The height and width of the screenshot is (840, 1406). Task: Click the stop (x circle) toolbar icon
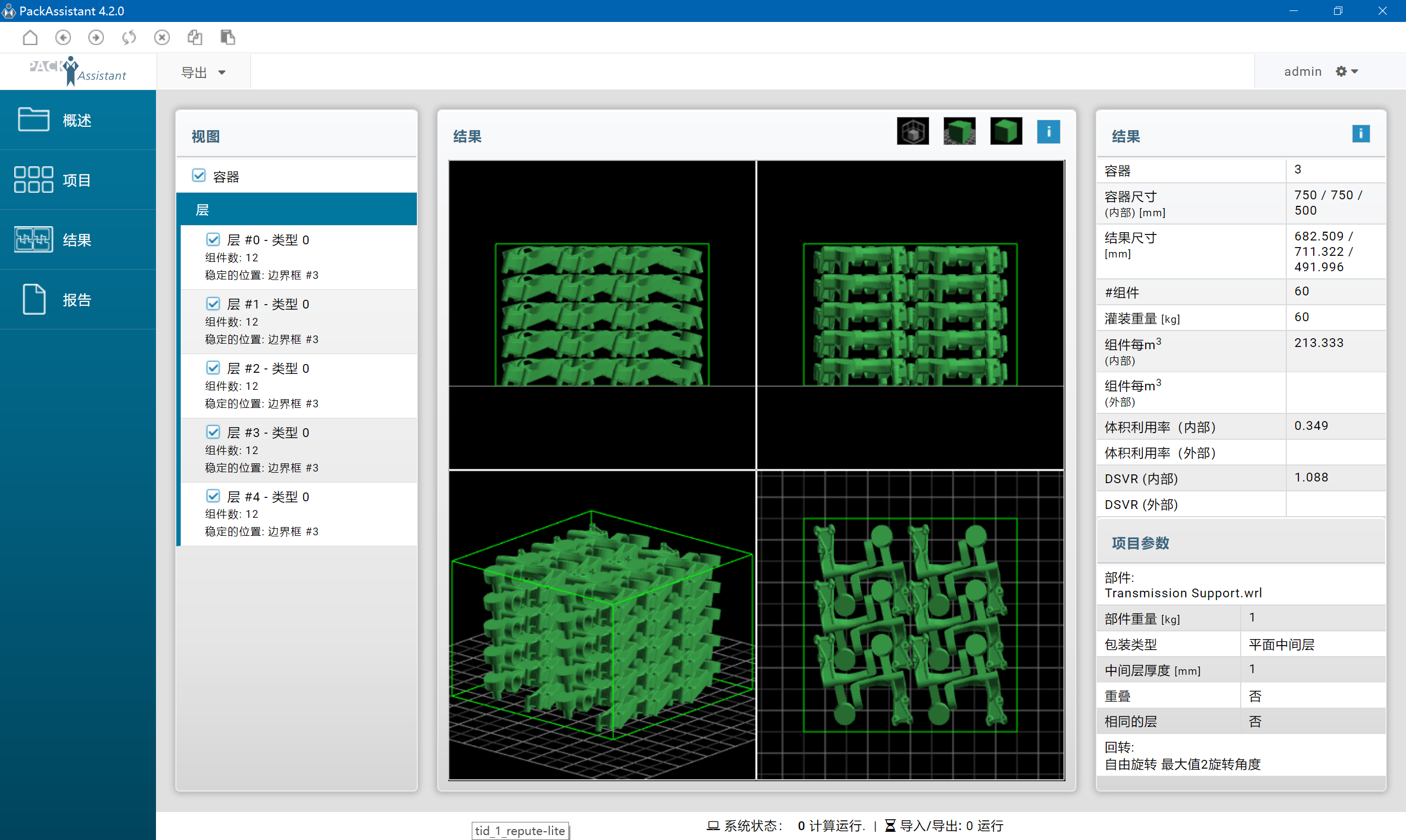click(162, 37)
